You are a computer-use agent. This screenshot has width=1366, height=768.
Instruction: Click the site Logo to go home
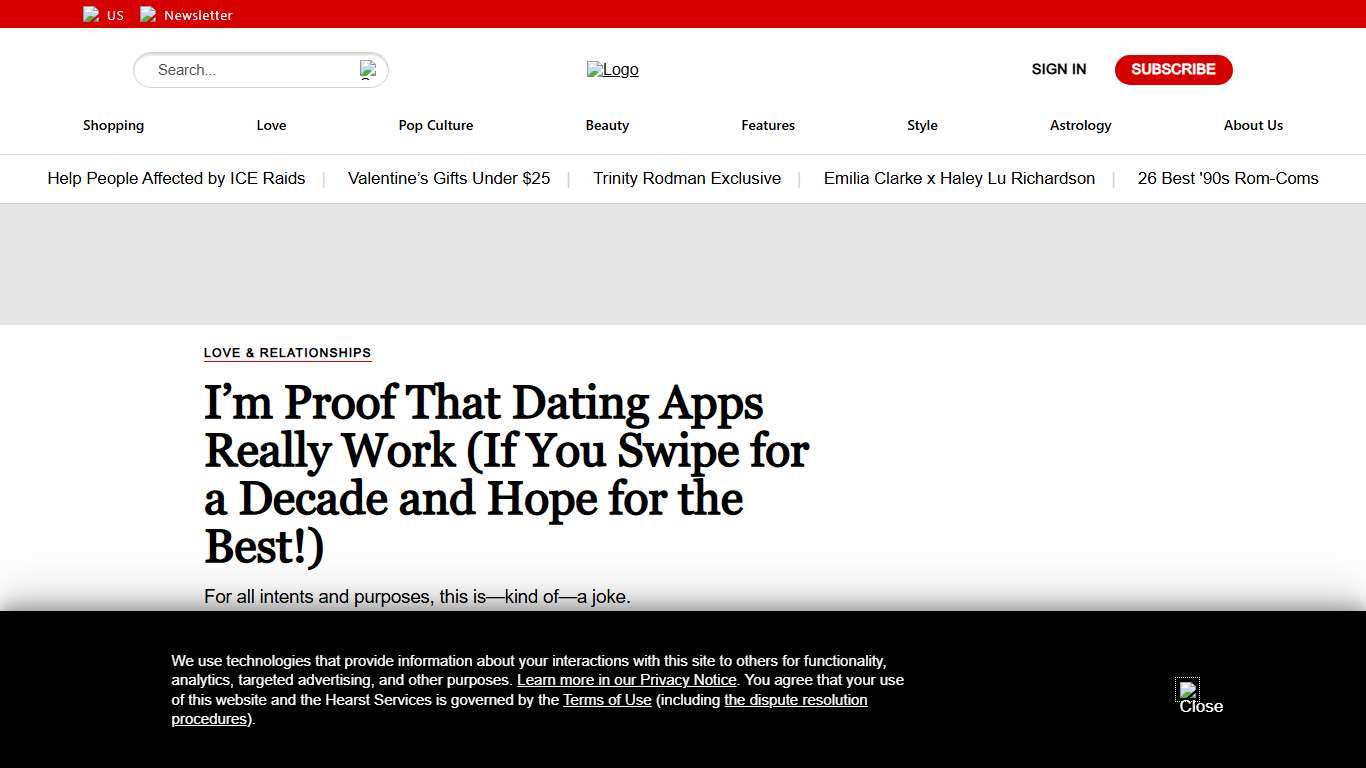click(612, 69)
